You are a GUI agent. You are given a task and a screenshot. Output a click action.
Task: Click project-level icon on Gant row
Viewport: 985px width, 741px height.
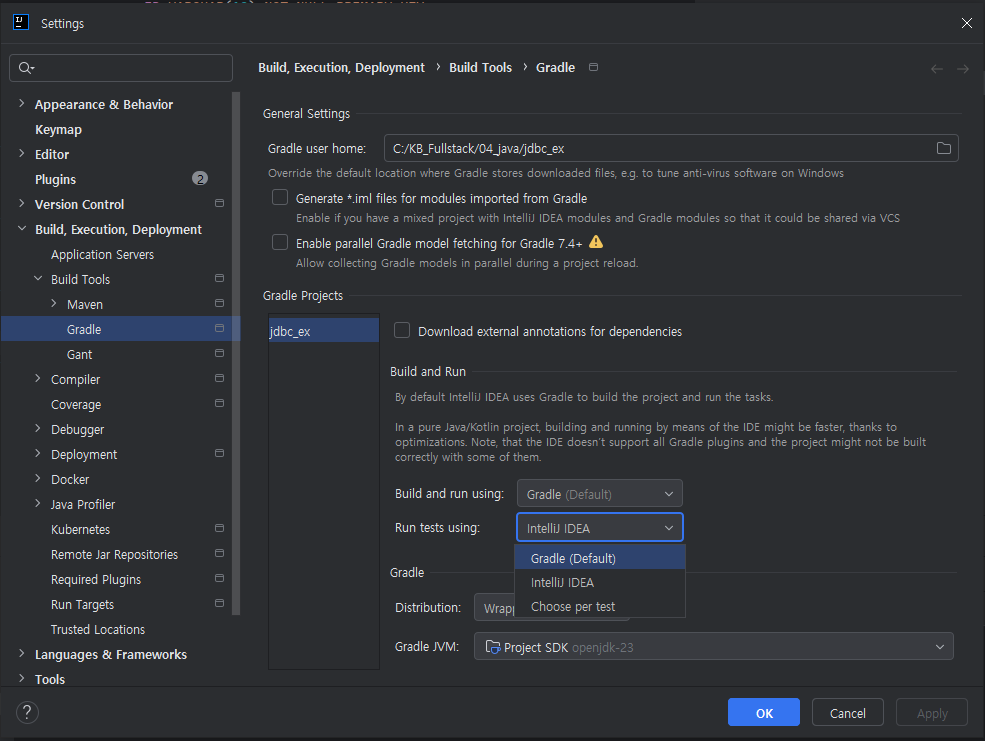pyautogui.click(x=219, y=354)
